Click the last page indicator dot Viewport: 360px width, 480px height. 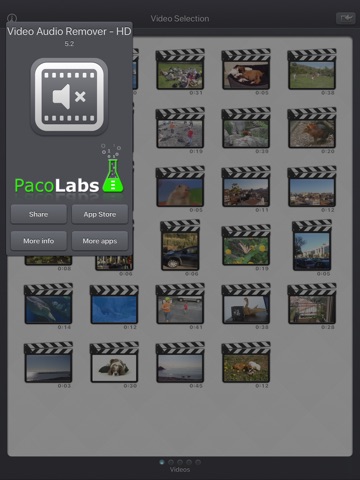pyautogui.click(x=198, y=462)
